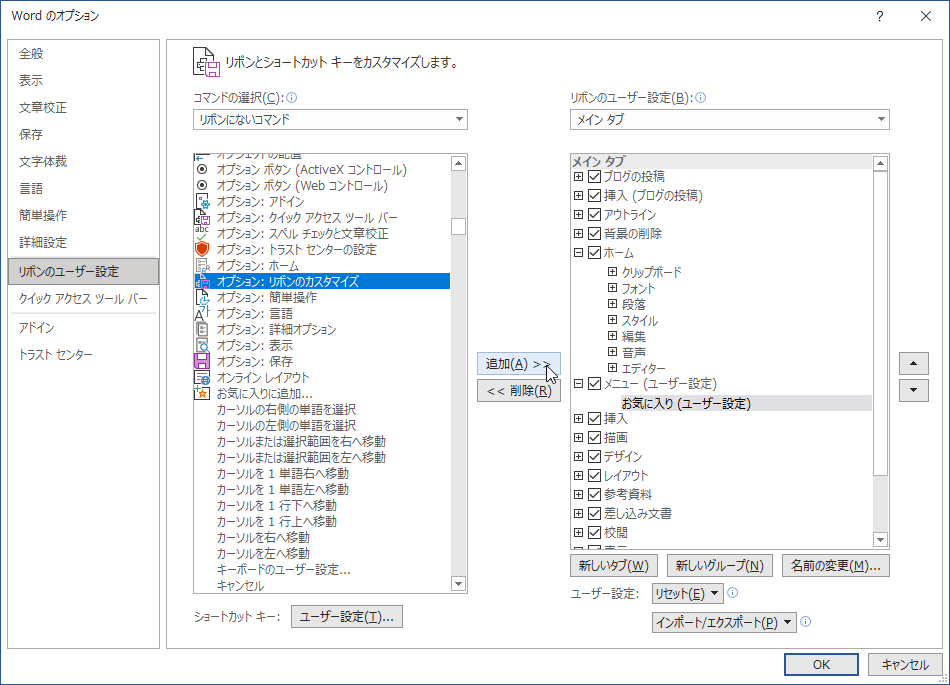This screenshot has width=950, height=685.
Task: Open shortcut key ユーザー設定(T) button
Action: click(347, 617)
